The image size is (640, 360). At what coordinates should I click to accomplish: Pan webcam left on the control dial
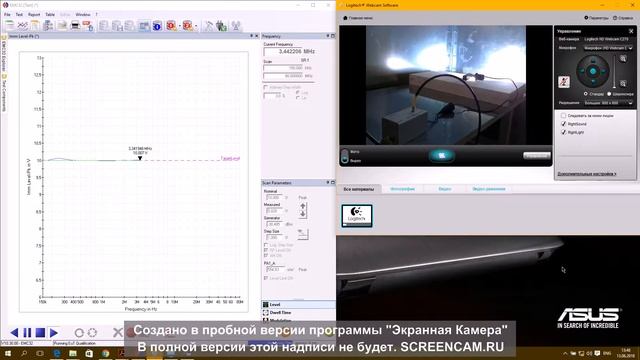point(582,71)
